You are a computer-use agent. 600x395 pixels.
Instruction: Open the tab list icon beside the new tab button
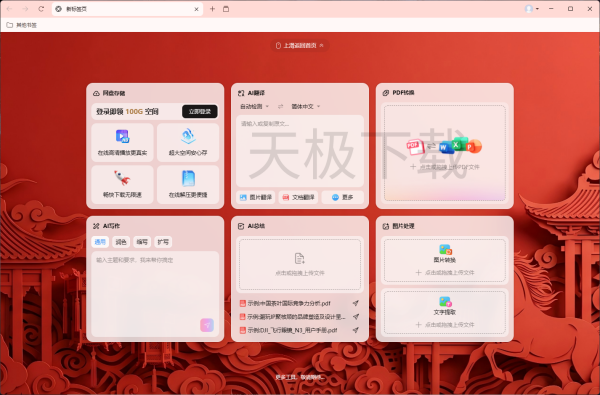[x=226, y=9]
